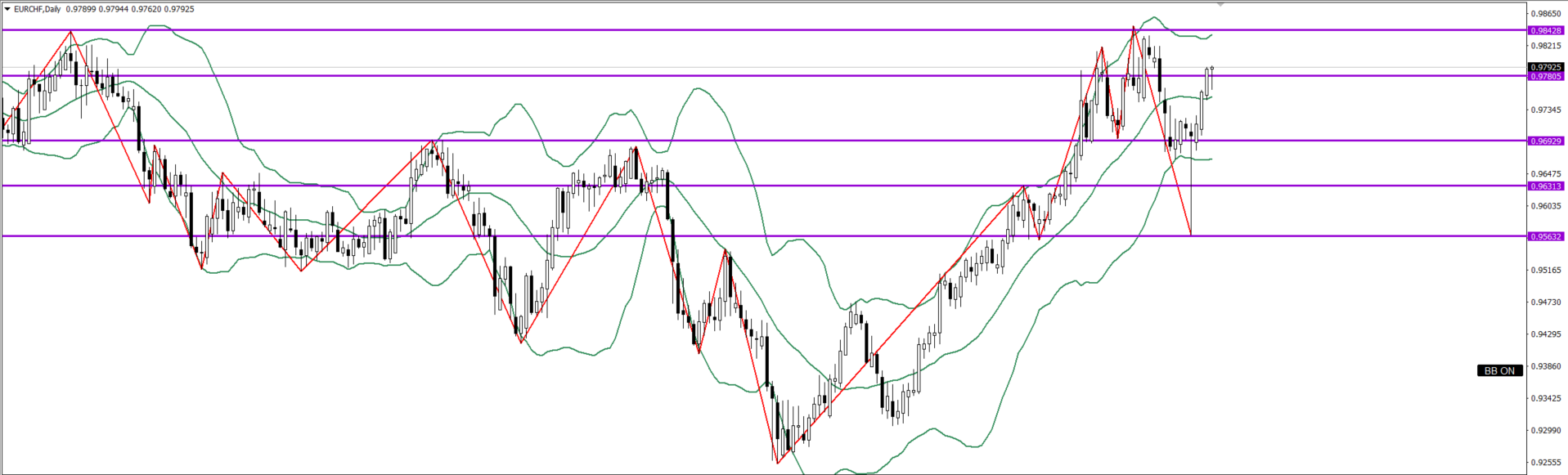Click the 0.92555 tick at axis bottom
This screenshot has height=475, width=1568.
pyautogui.click(x=1545, y=462)
